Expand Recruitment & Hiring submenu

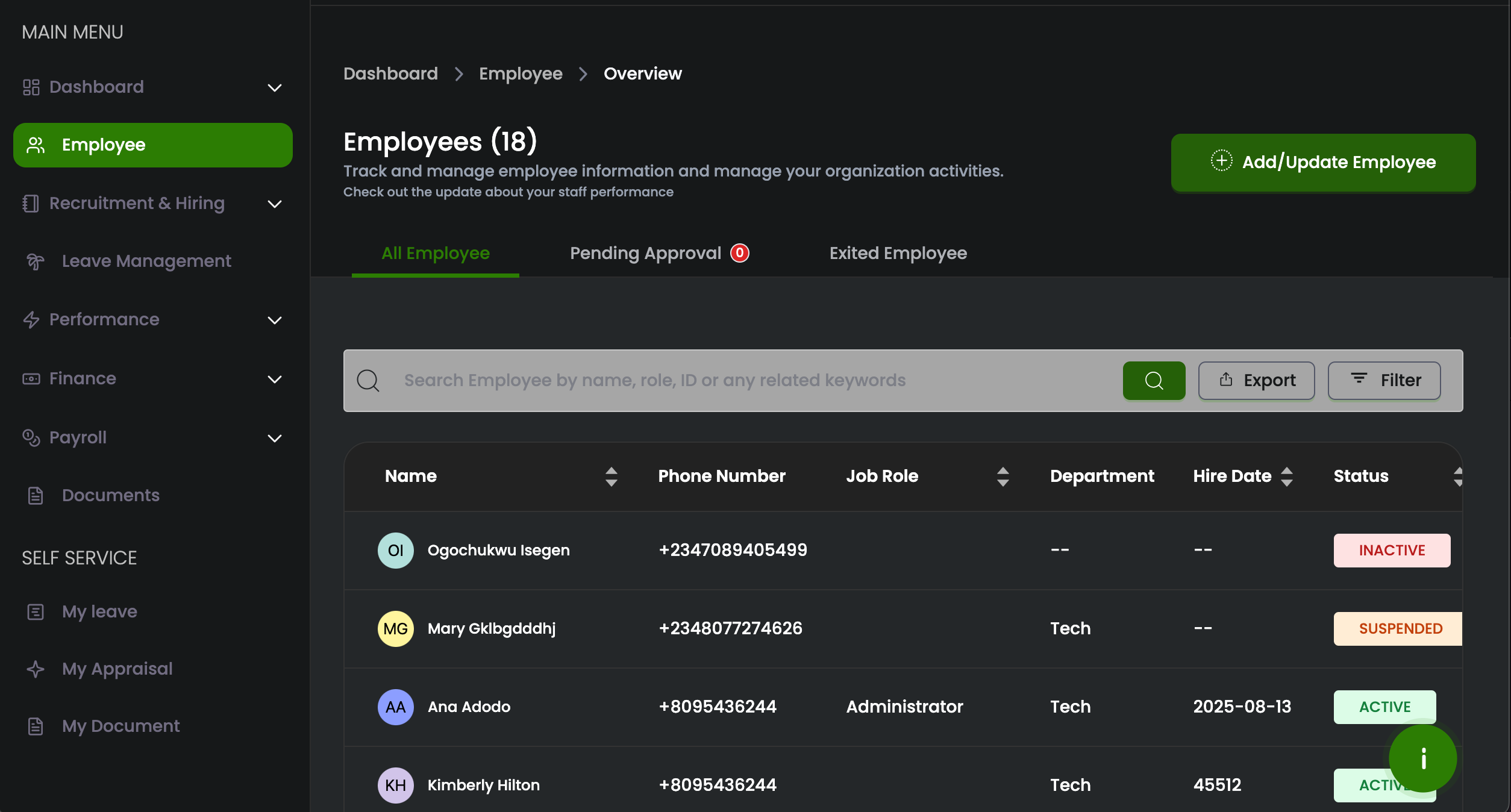point(274,204)
